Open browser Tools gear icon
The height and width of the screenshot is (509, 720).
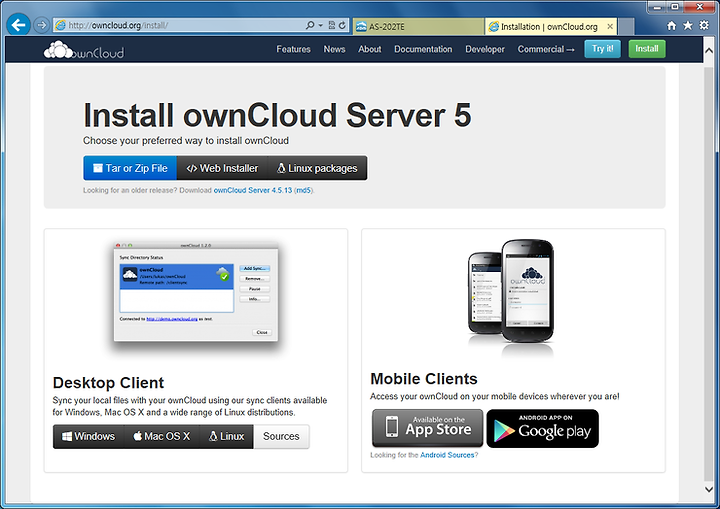(704, 25)
